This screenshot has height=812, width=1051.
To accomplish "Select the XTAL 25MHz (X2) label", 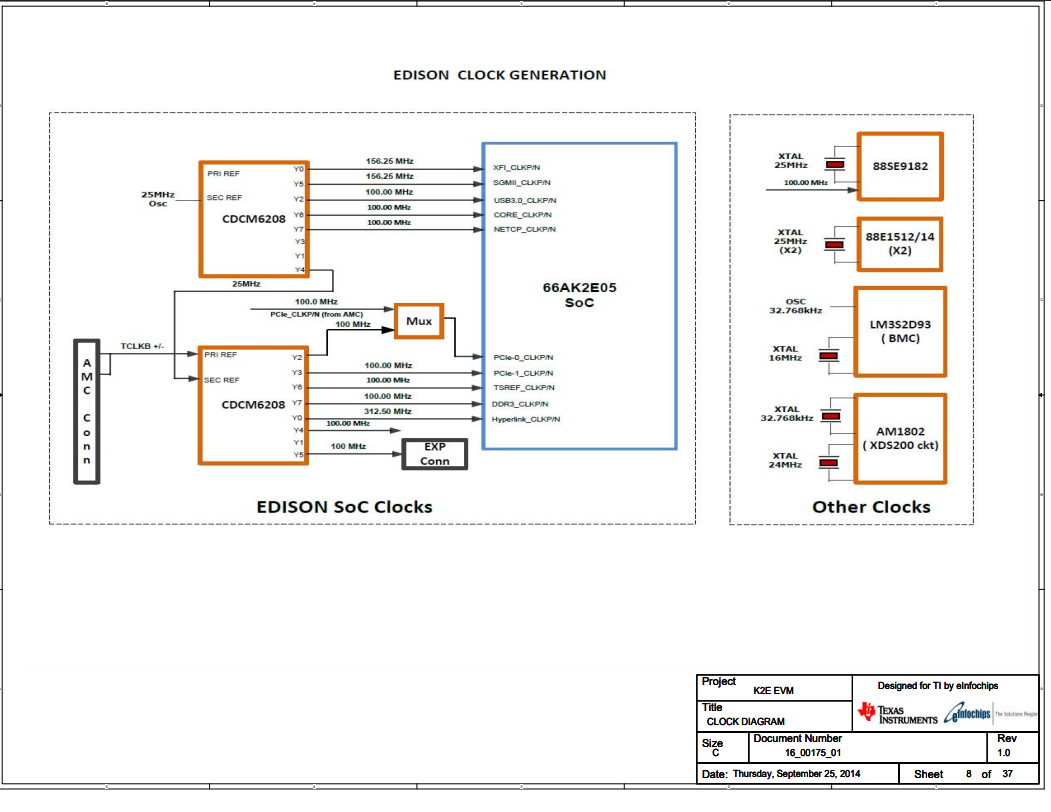I will (x=790, y=241).
